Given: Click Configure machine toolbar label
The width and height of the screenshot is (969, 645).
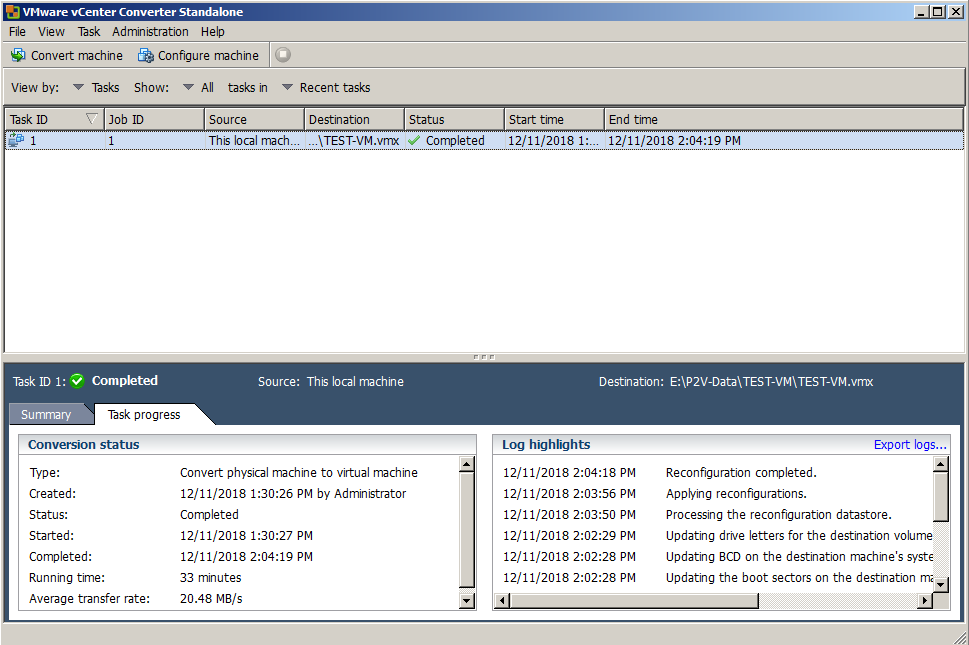Looking at the screenshot, I should click(208, 56).
